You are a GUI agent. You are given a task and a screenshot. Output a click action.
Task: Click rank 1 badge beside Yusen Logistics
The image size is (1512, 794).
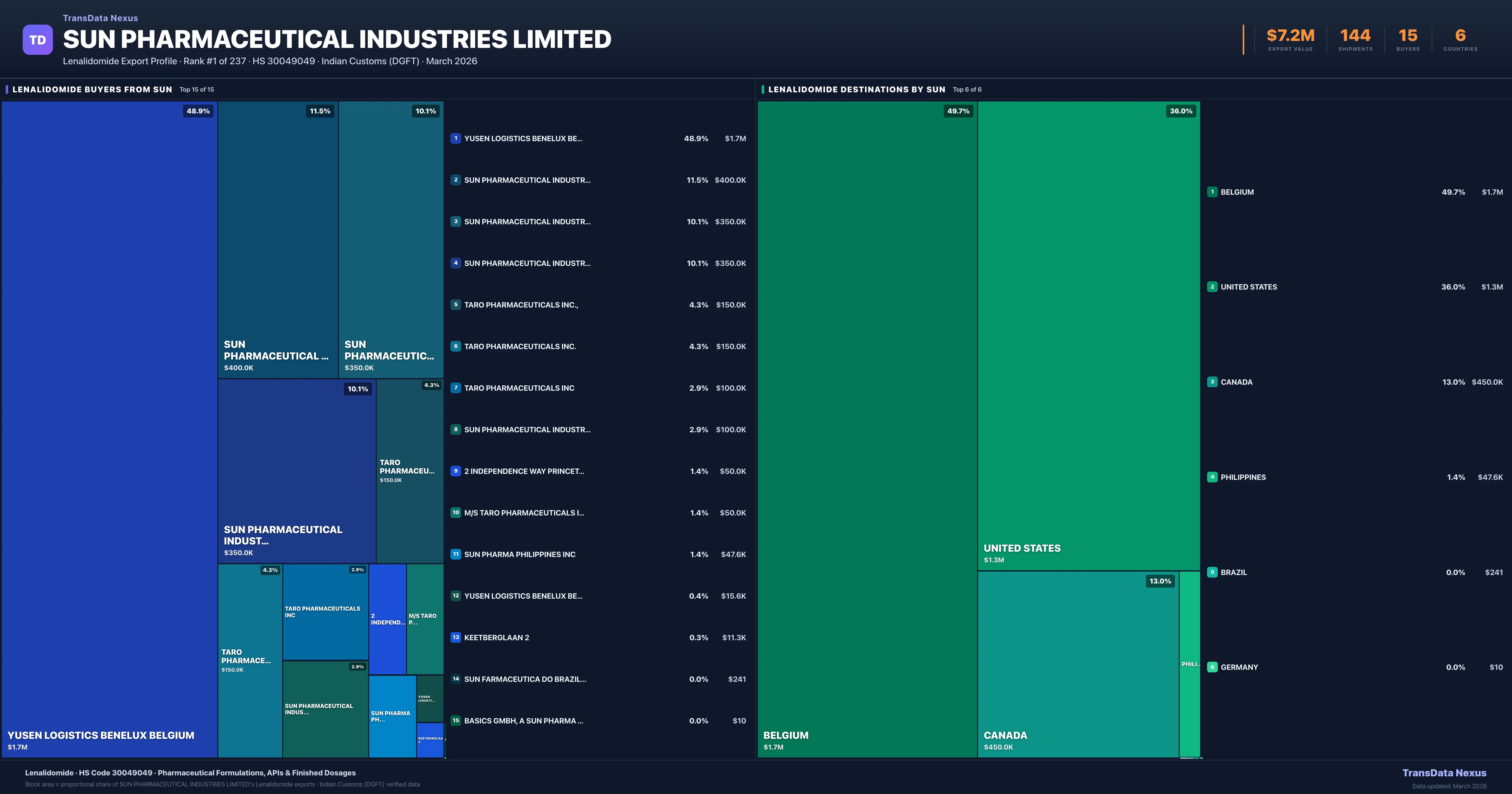pyautogui.click(x=455, y=139)
